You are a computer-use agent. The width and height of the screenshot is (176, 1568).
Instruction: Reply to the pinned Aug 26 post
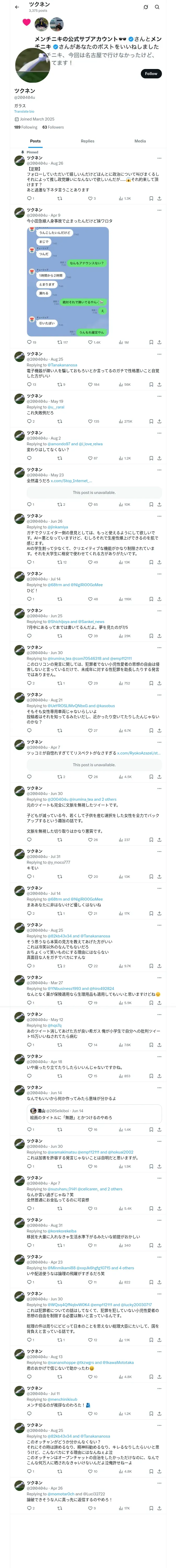[29, 198]
